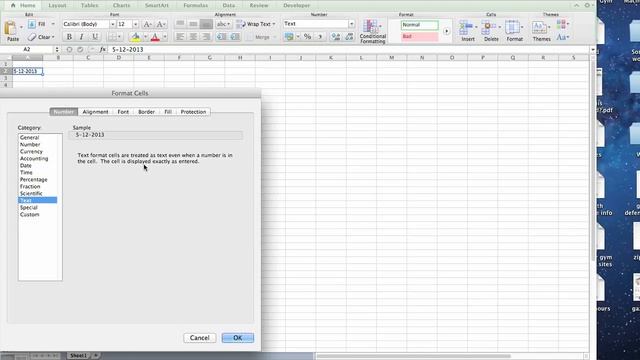
Task: Open text orientation abc dropdown
Action: [223, 24]
